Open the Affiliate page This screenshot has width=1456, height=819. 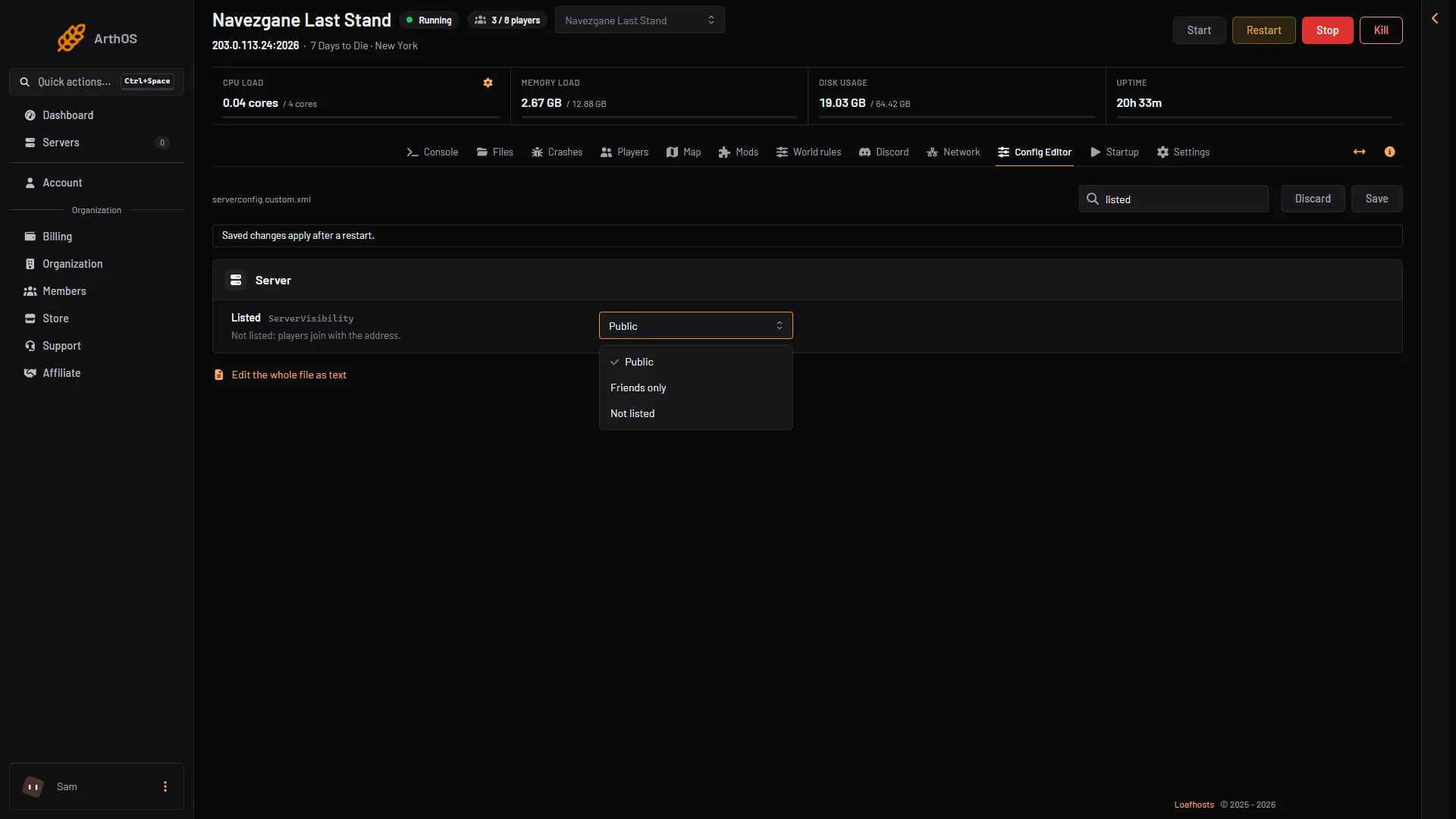[x=96, y=373]
